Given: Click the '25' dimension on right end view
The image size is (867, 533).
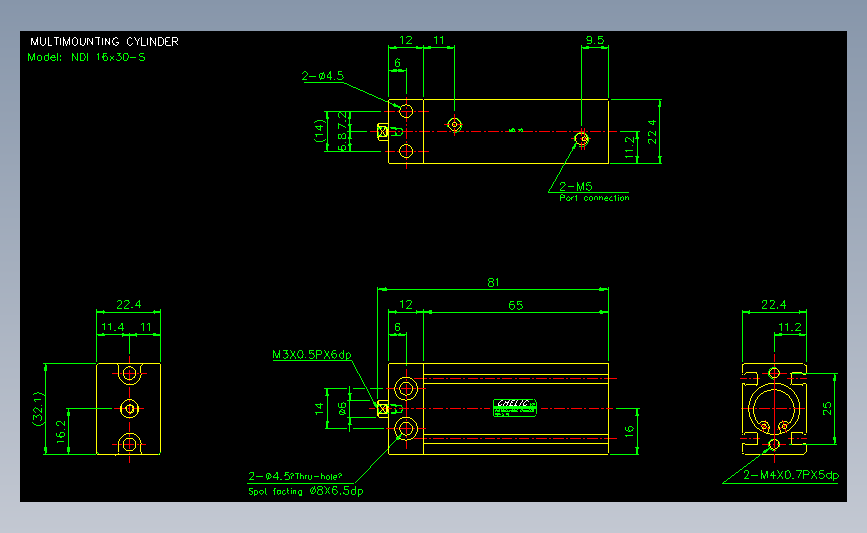Looking at the screenshot, I should [x=827, y=409].
